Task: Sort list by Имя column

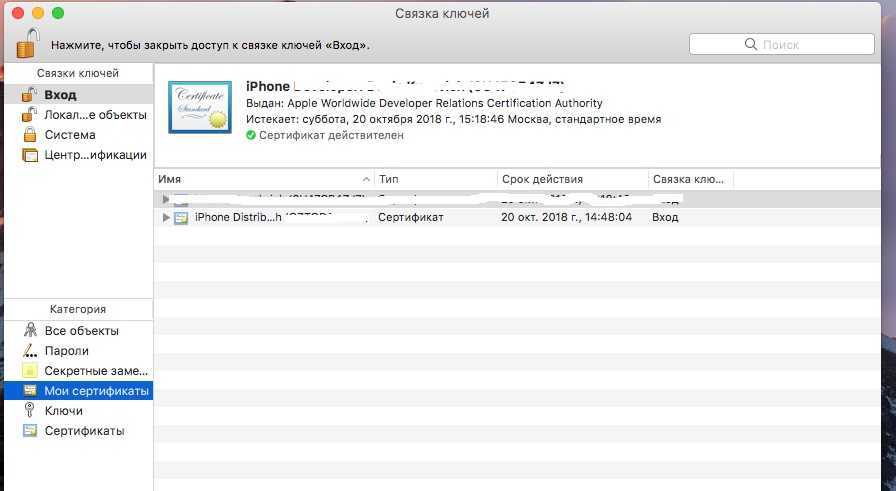Action: tap(264, 179)
